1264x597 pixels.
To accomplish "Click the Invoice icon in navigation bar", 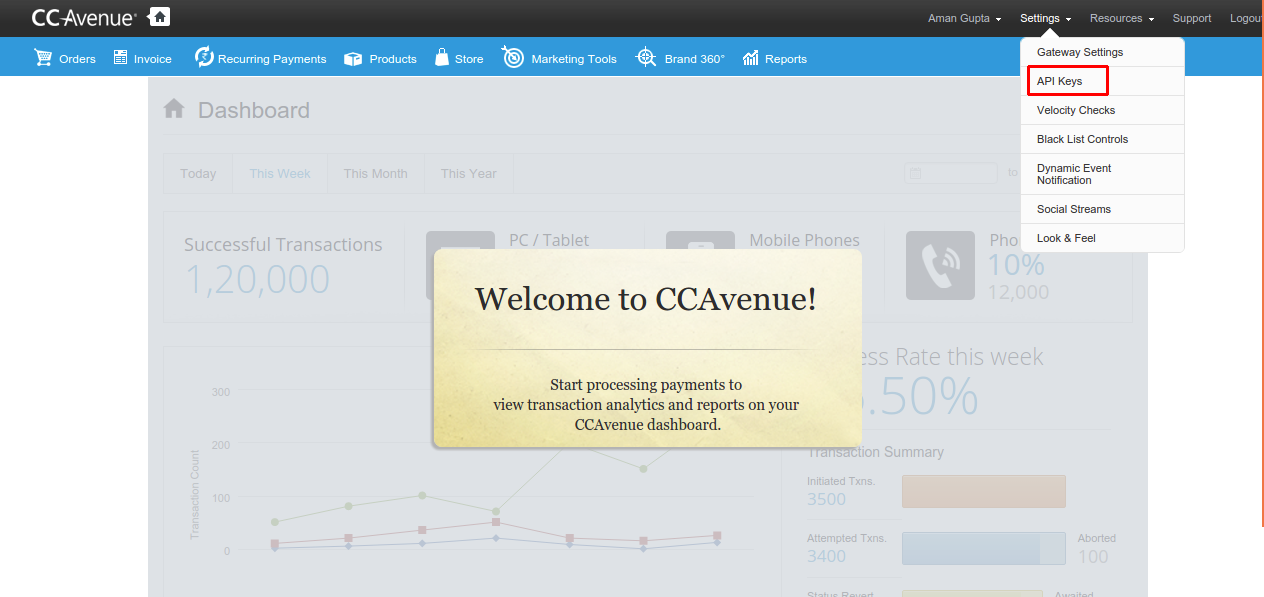I will 121,58.
